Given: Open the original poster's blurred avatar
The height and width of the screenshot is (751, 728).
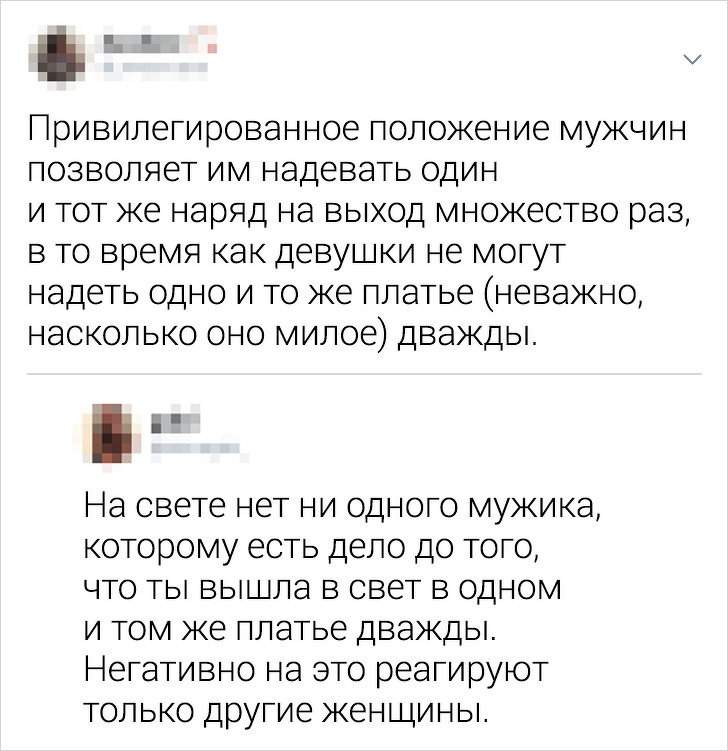Looking at the screenshot, I should click(x=58, y=57).
